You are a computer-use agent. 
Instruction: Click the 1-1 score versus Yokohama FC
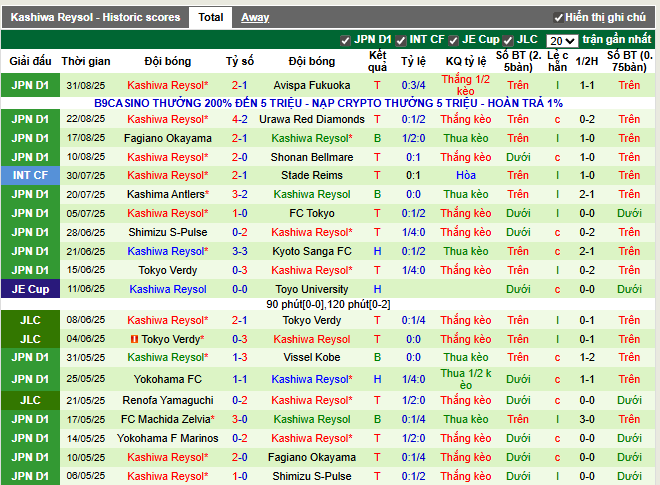(240, 379)
